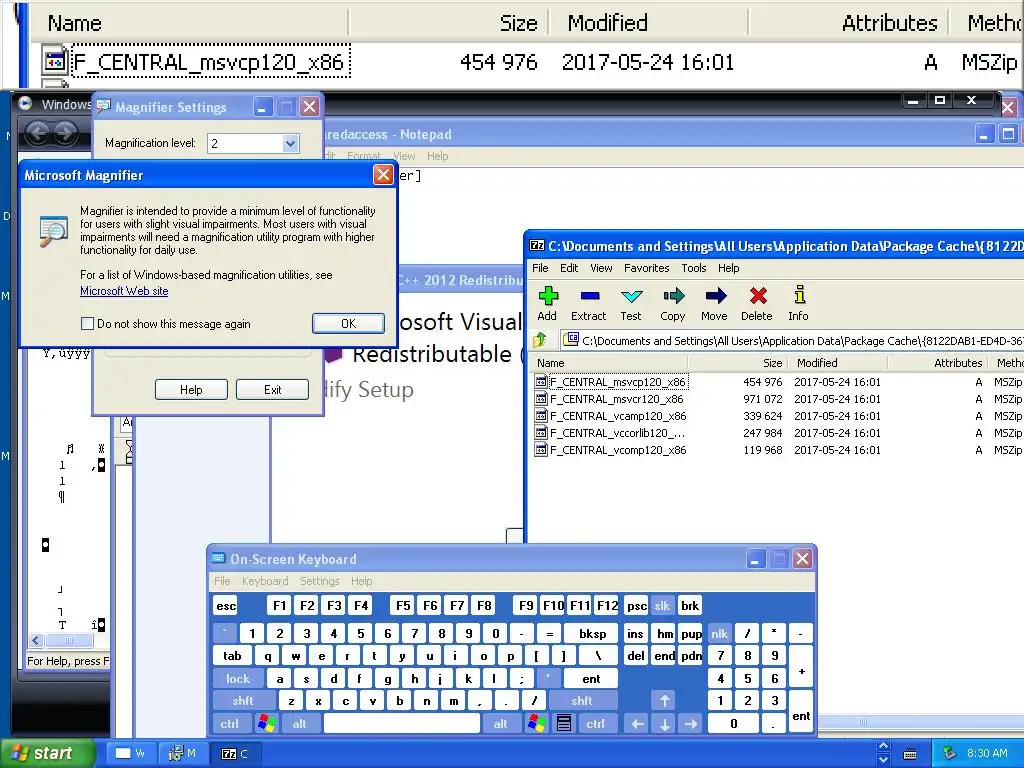Image resolution: width=1024 pixels, height=768 pixels.
Task: Click the space bar on On-Screen Keyboard
Action: click(x=402, y=724)
